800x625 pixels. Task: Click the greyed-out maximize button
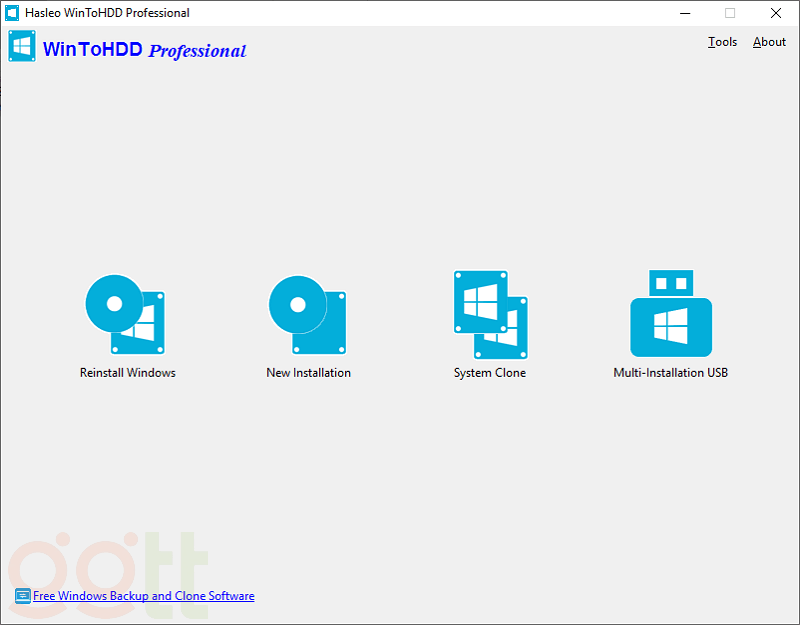pos(730,13)
